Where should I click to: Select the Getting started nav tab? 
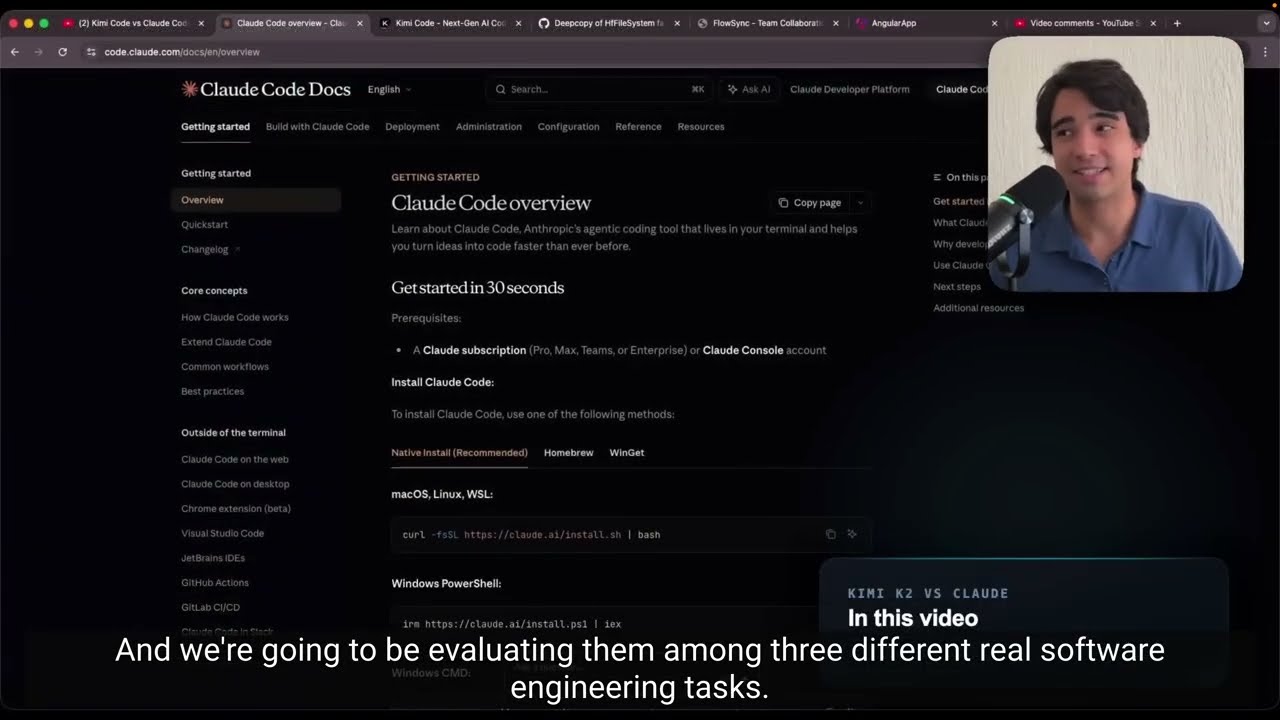[x=215, y=127]
